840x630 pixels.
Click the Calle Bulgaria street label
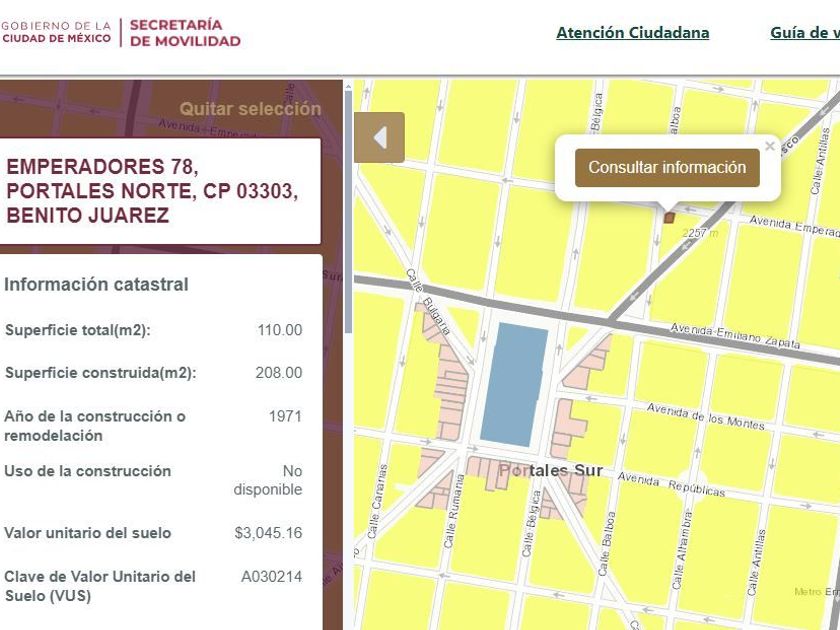pyautogui.click(x=428, y=302)
